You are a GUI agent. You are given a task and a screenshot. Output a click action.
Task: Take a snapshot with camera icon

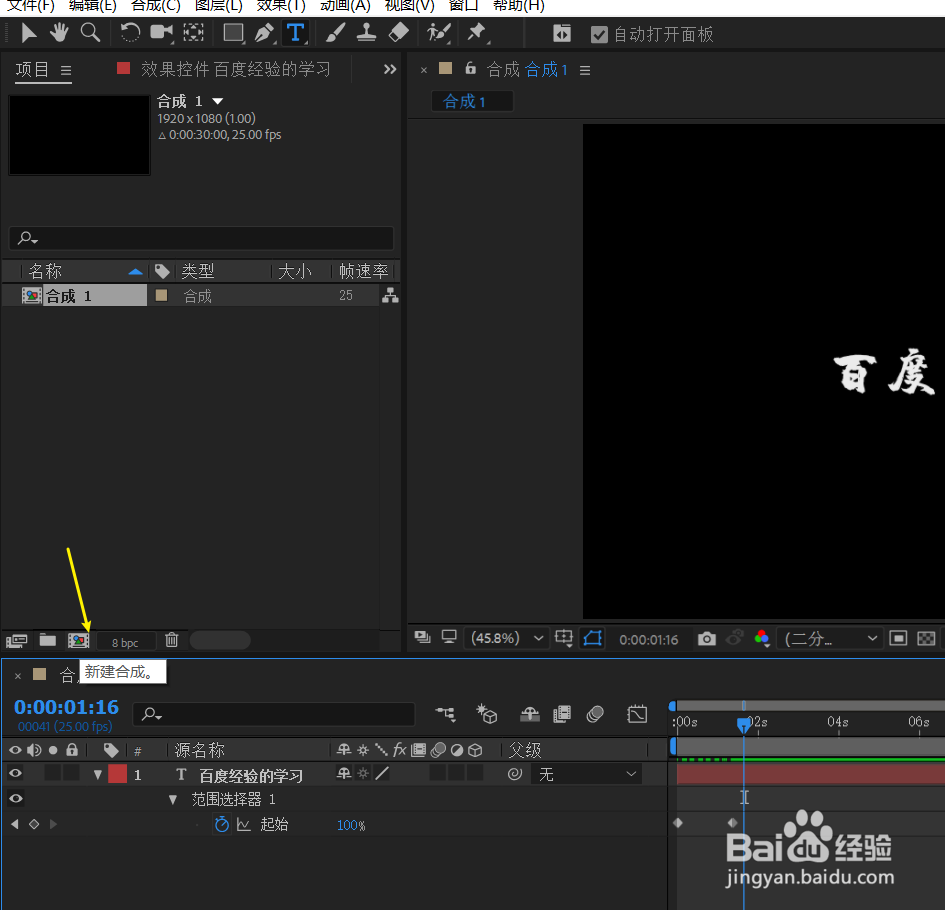click(x=706, y=638)
